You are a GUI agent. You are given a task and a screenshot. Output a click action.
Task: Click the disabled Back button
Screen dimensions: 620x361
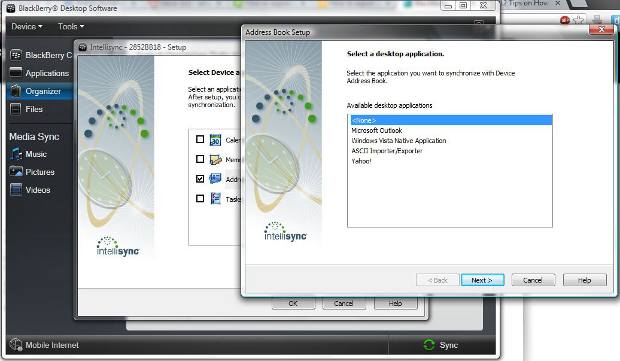[x=437, y=280]
